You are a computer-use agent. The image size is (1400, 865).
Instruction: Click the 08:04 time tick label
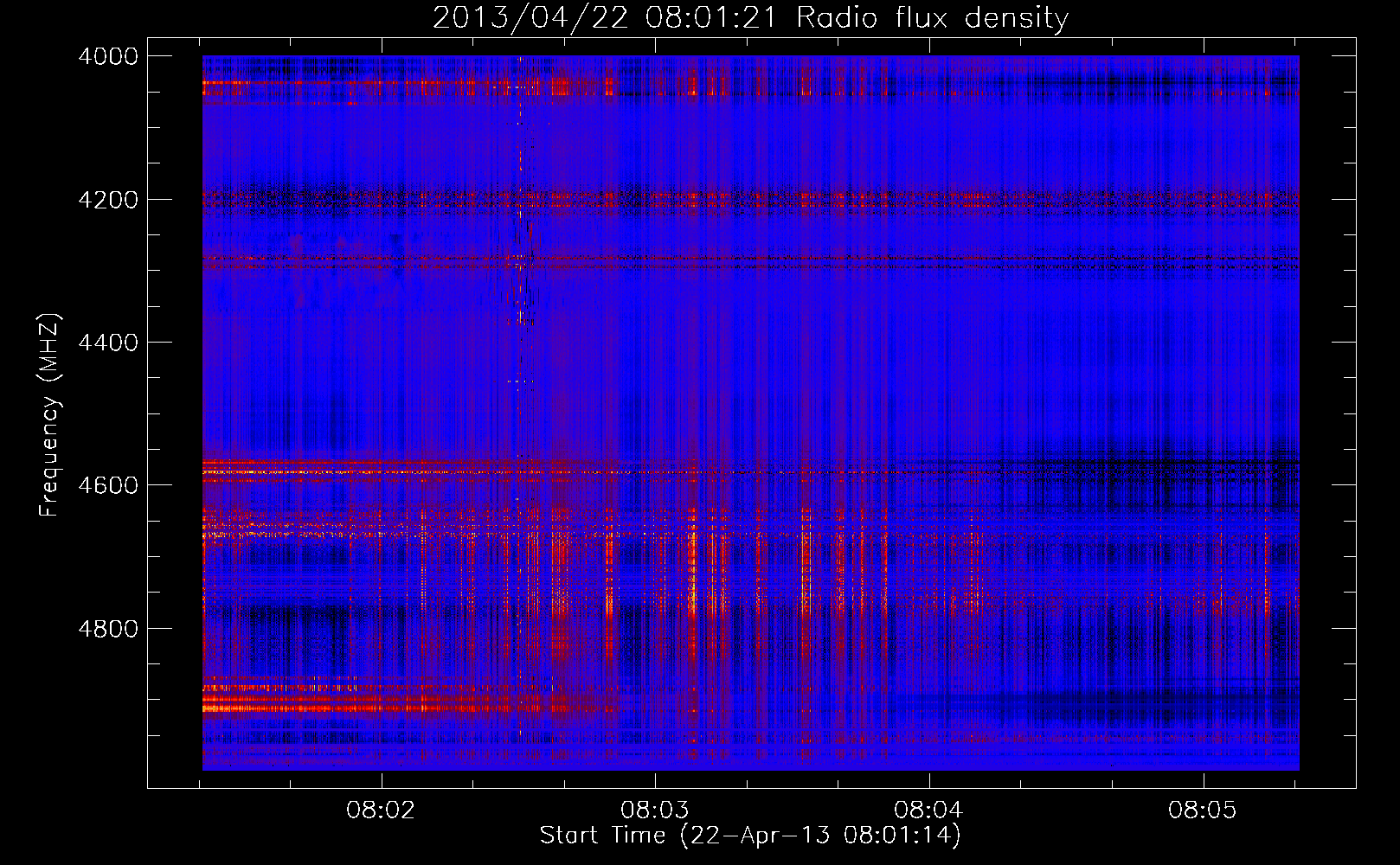[x=928, y=811]
